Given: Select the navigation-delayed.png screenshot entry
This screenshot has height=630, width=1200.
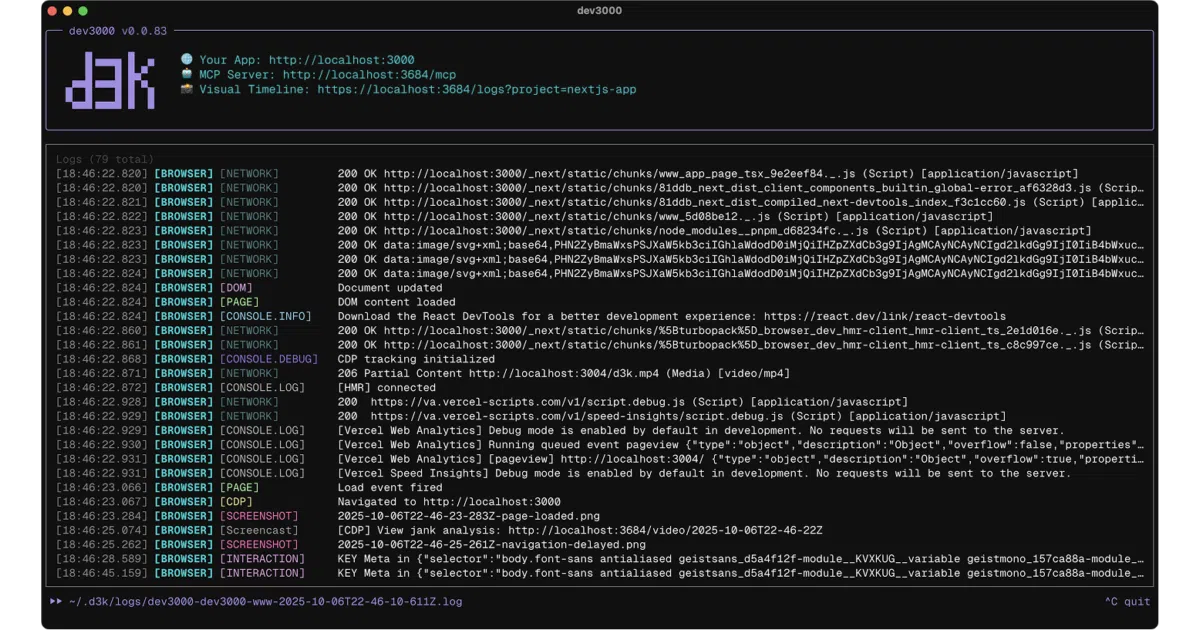Looking at the screenshot, I should point(491,545).
